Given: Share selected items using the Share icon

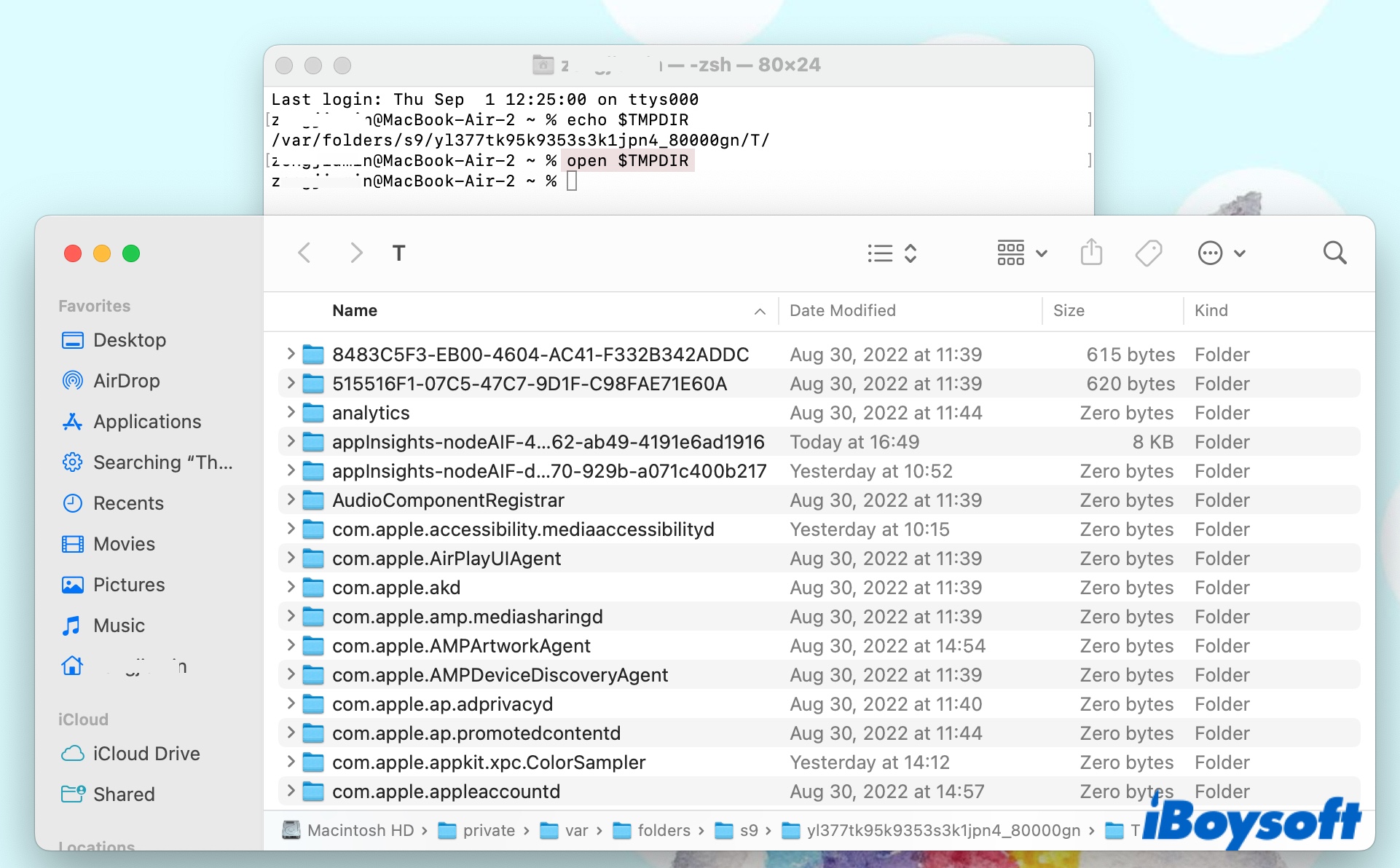Looking at the screenshot, I should tap(1090, 253).
